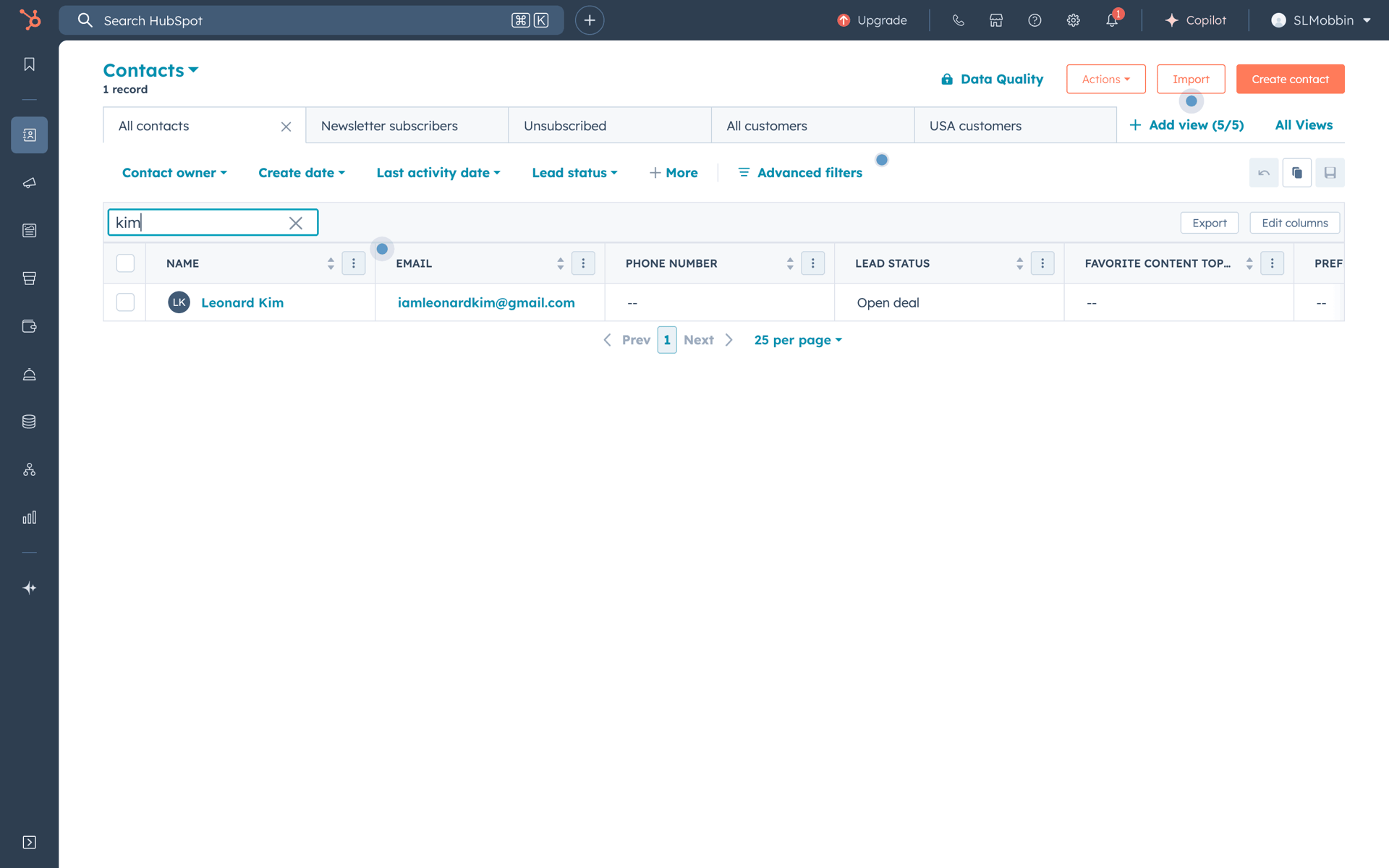Open the Create date filter dropdown
This screenshot has height=868, width=1389.
302,173
